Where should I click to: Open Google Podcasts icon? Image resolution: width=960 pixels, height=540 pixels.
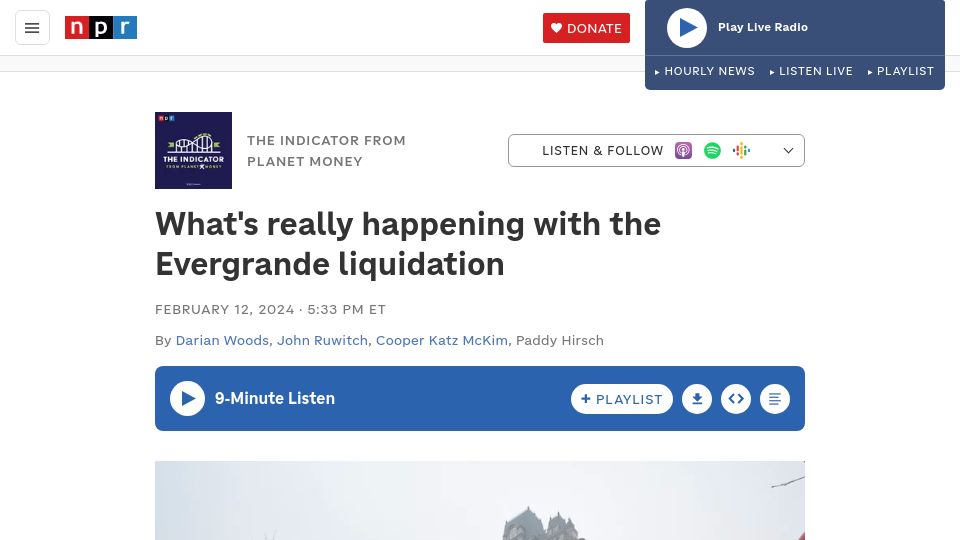pos(741,151)
